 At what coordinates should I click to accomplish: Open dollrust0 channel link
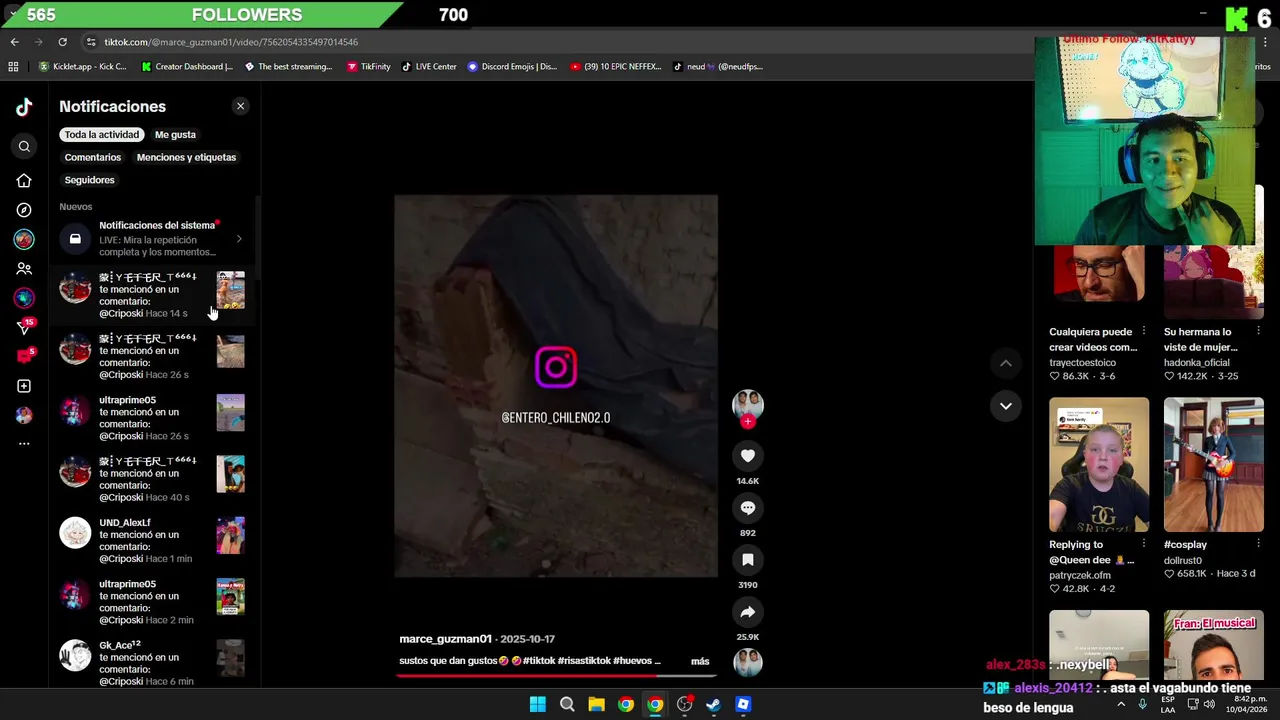pos(1185,561)
